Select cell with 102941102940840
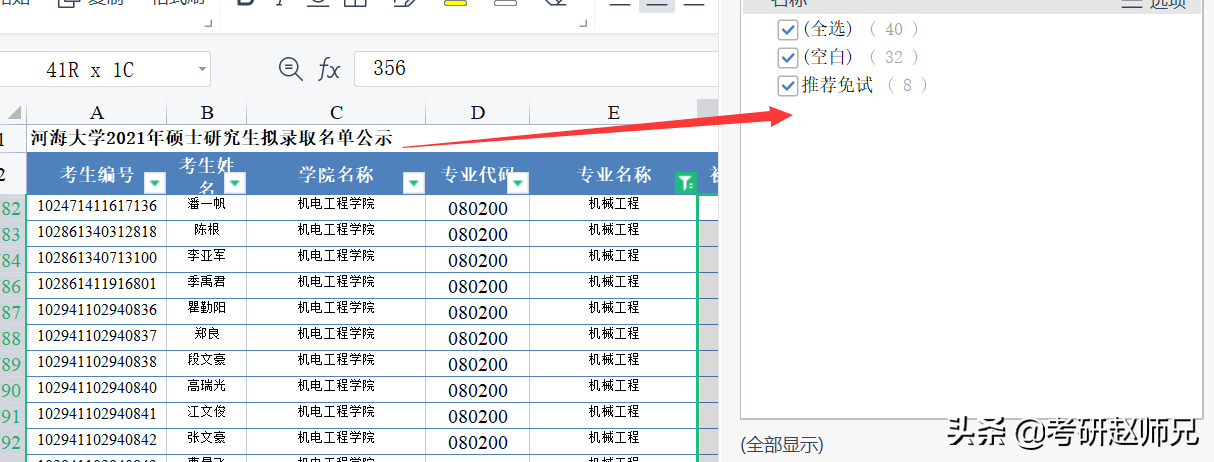 pos(97,388)
